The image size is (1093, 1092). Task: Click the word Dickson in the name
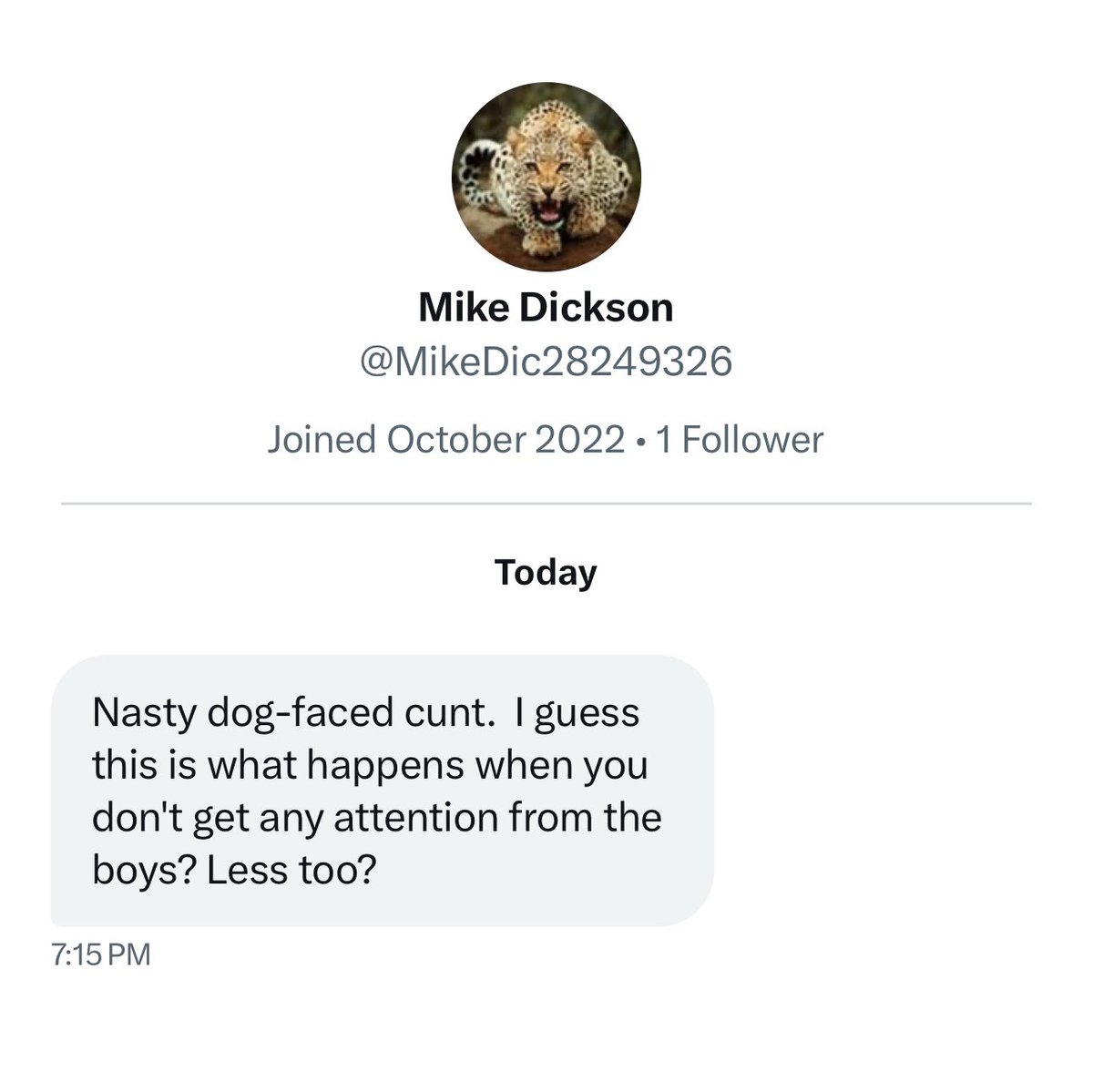pos(596,308)
